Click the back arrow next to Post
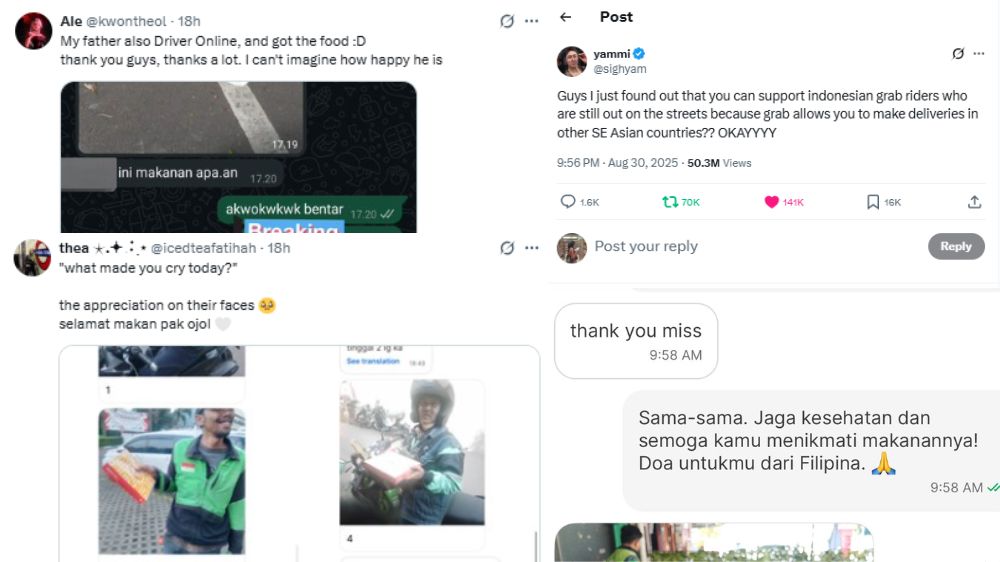Screen dimensions: 1000x562 tap(566, 17)
